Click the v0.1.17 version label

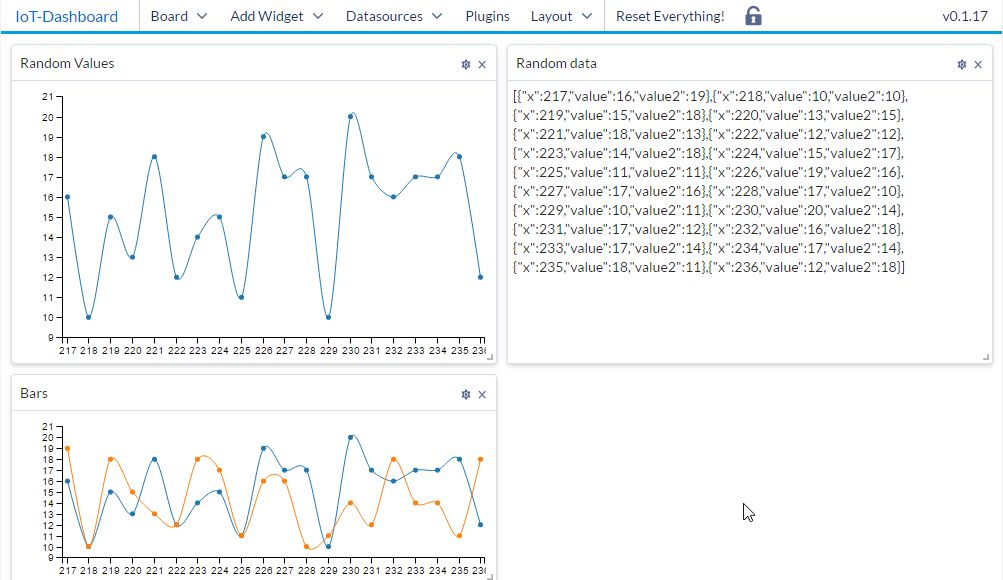tap(964, 16)
